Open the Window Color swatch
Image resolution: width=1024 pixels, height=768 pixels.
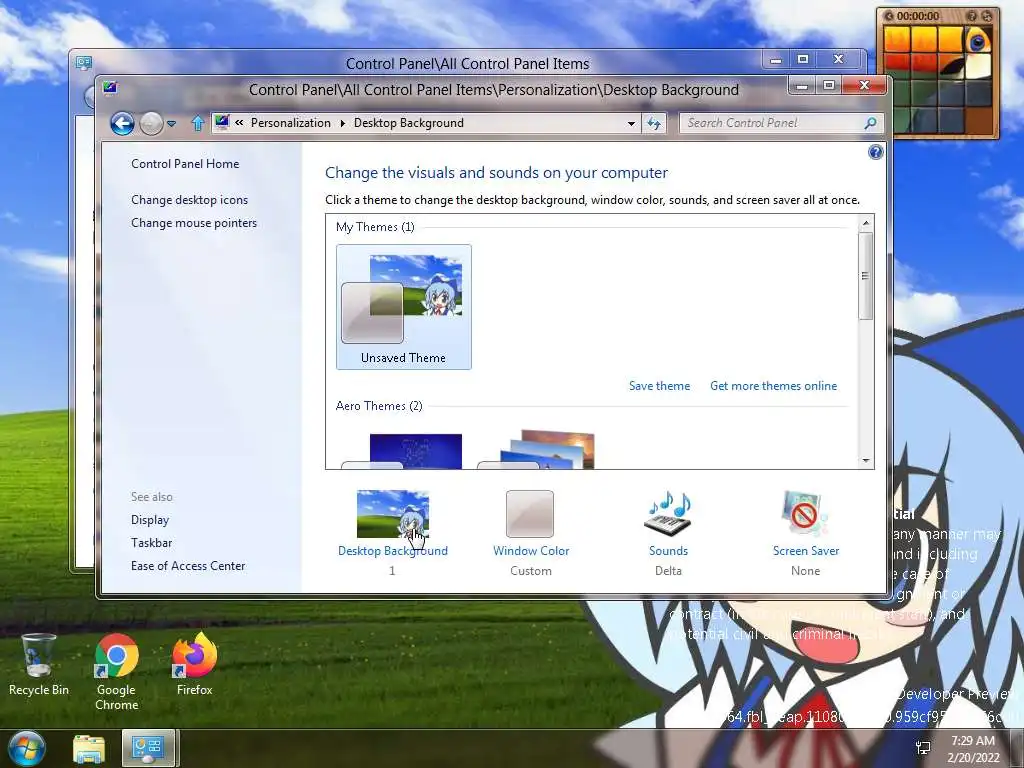(530, 515)
